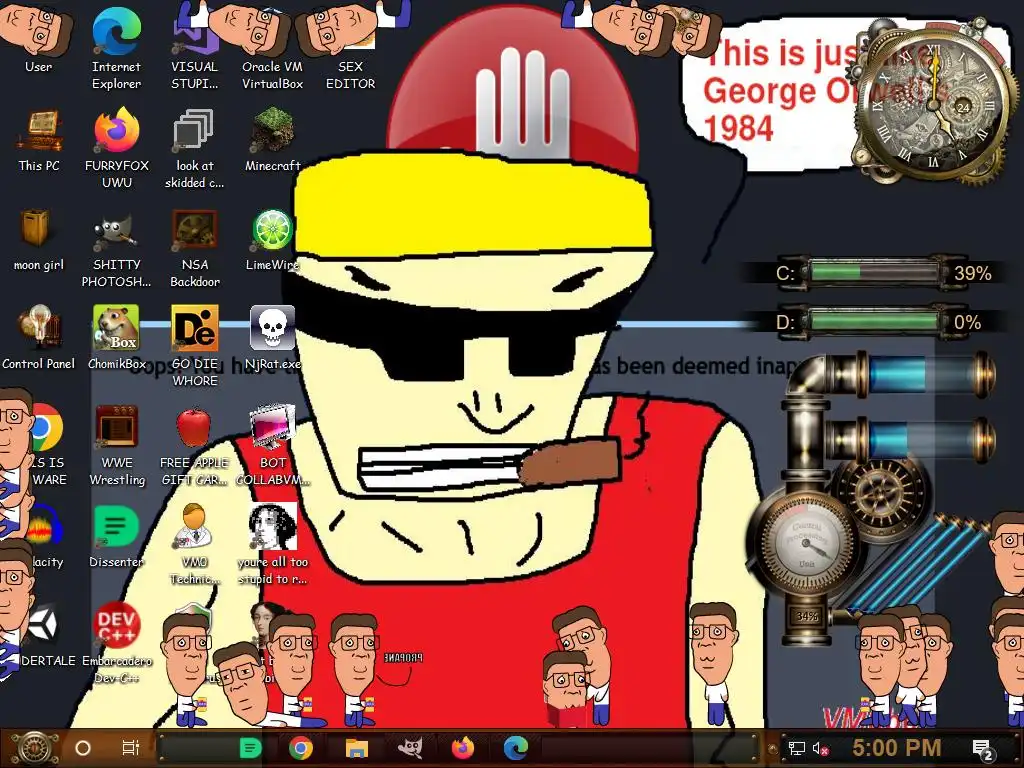The image size is (1024, 768).
Task: Launch NjRat.exe skull icon
Action: (x=272, y=338)
